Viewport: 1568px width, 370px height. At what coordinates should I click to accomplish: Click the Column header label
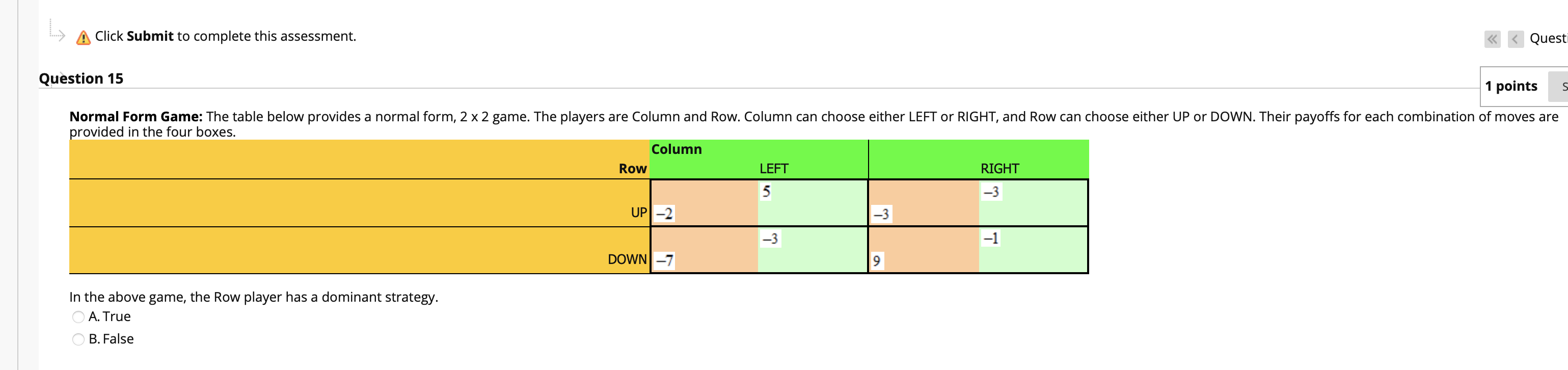coord(677,149)
